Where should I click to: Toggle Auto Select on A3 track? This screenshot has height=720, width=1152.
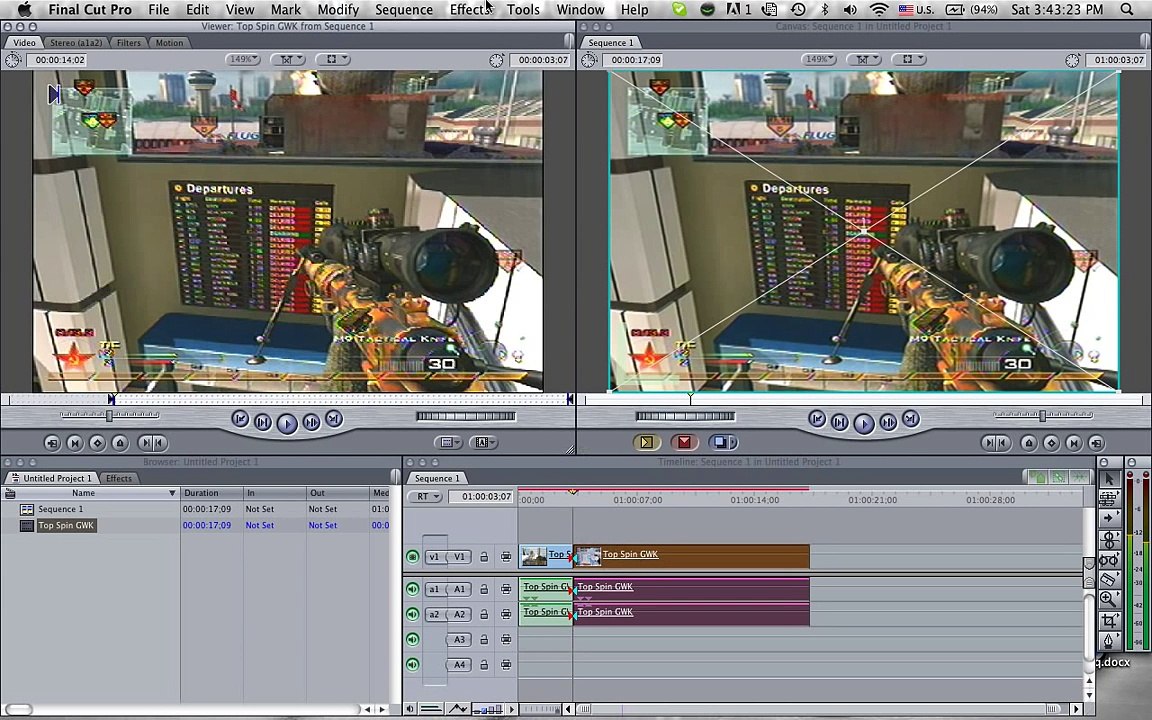tap(506, 639)
